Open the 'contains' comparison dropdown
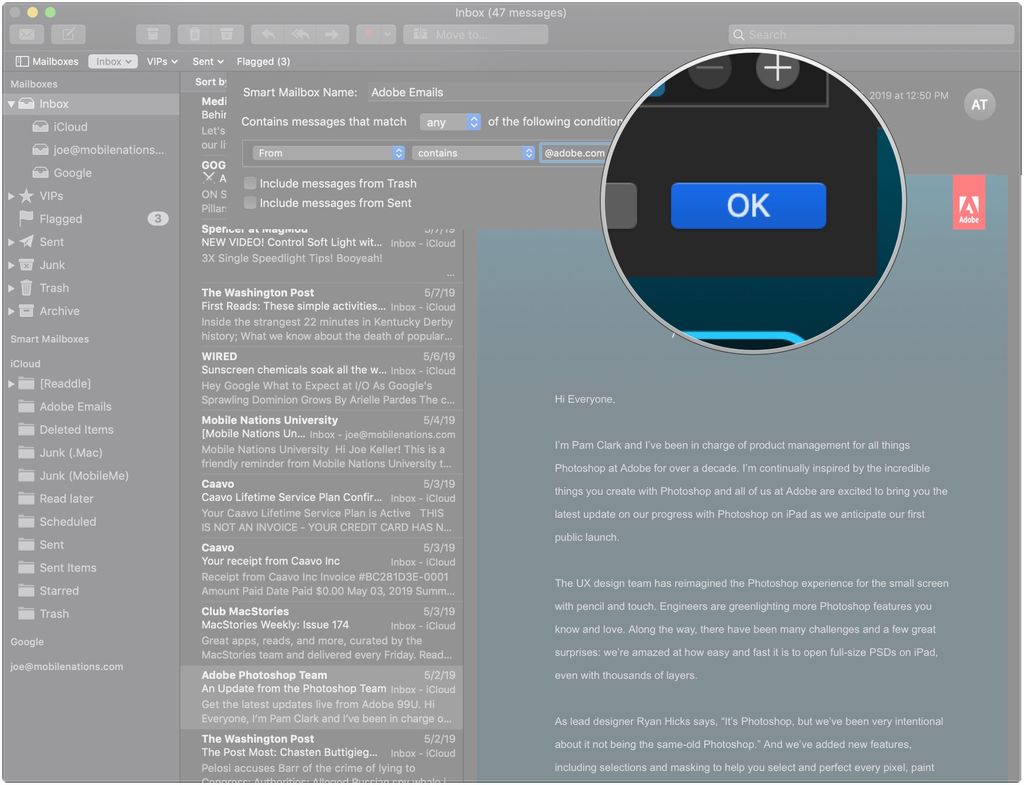The height and width of the screenshot is (785, 1024). click(473, 152)
